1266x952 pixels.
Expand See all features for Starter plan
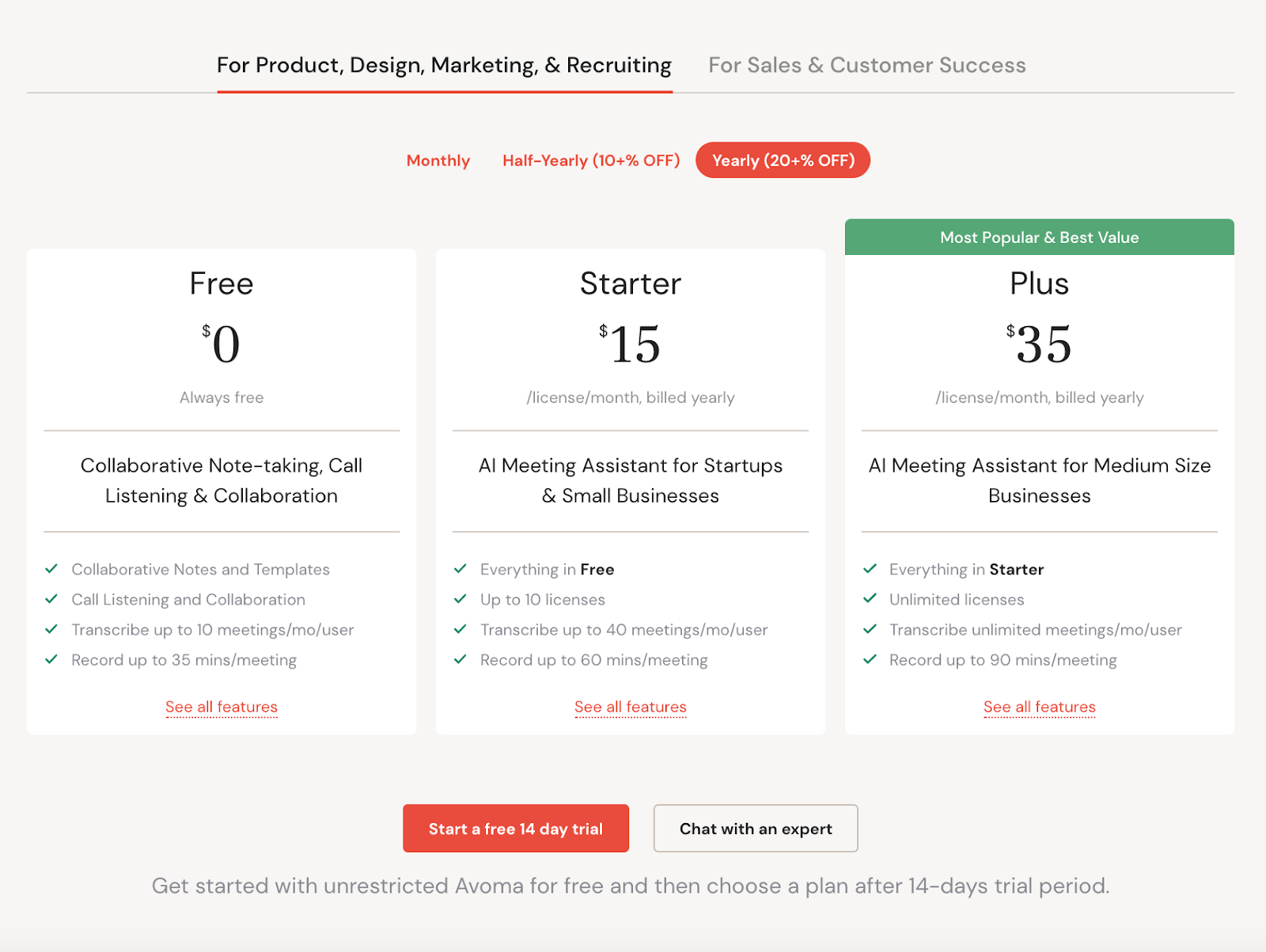click(630, 707)
